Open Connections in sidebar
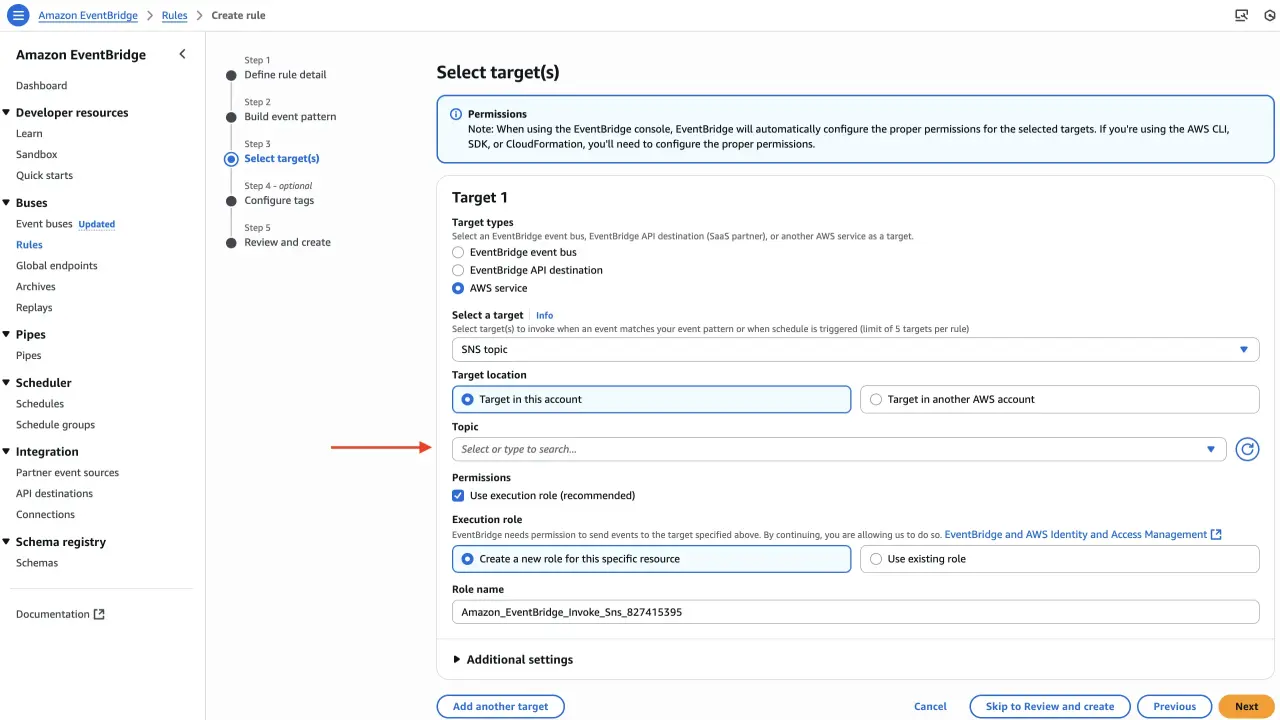Screen dimensions: 1280x720 [x=45, y=515]
